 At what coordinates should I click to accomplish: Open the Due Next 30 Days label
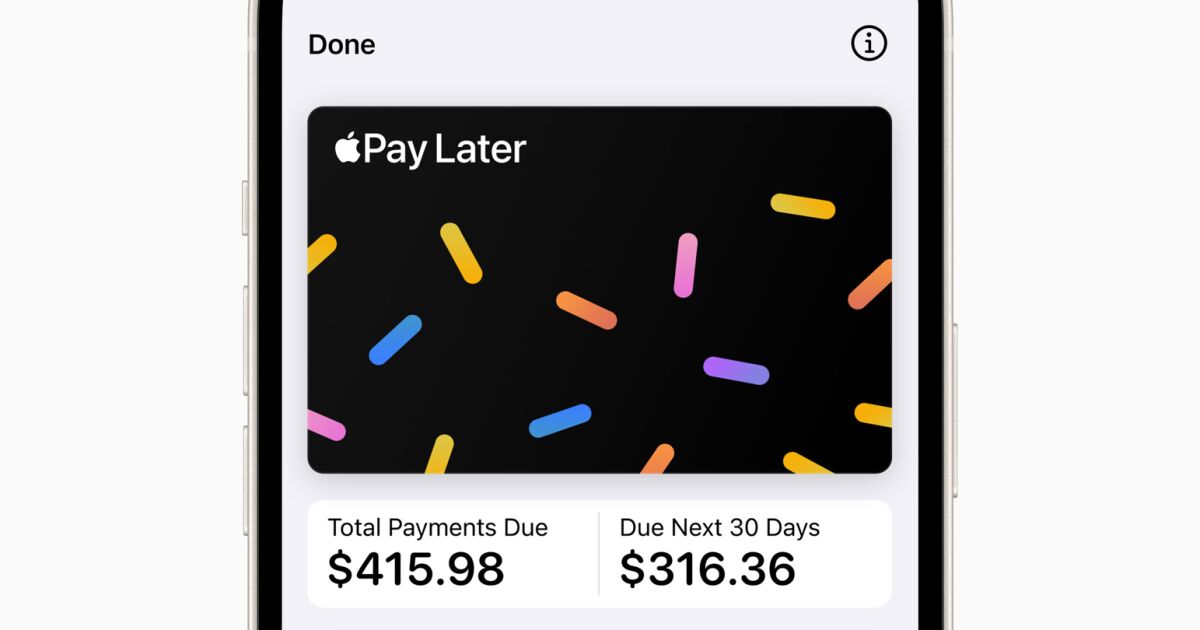(719, 528)
